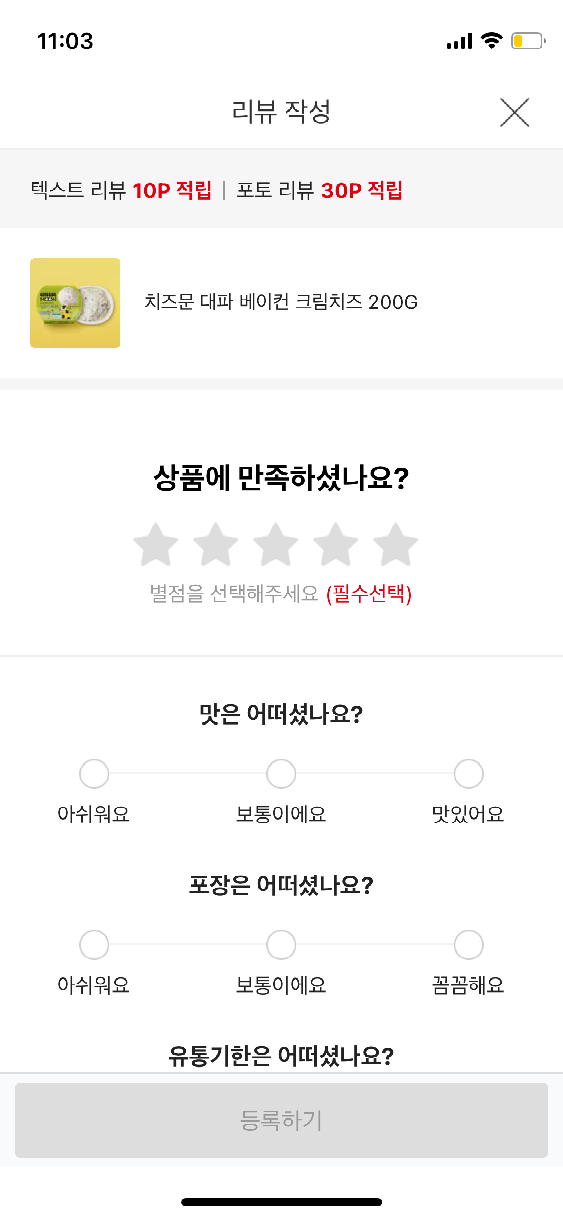Viewport: 563px width, 1218px height.
Task: Choose 맛있어요 for taste question
Action: click(468, 774)
